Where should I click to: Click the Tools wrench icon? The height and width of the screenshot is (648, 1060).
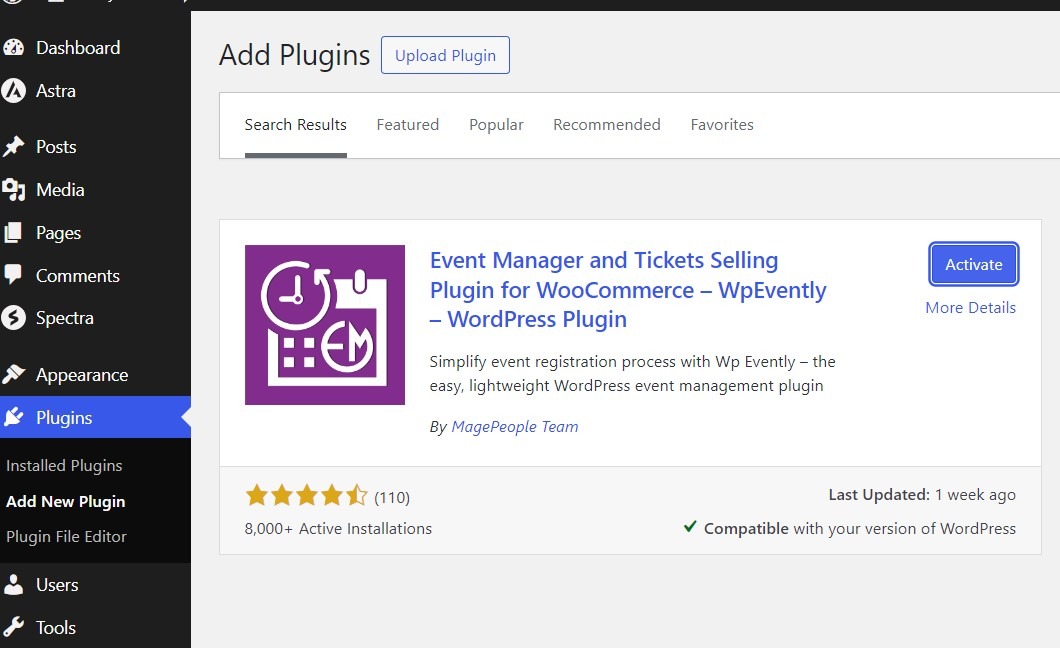point(13,628)
